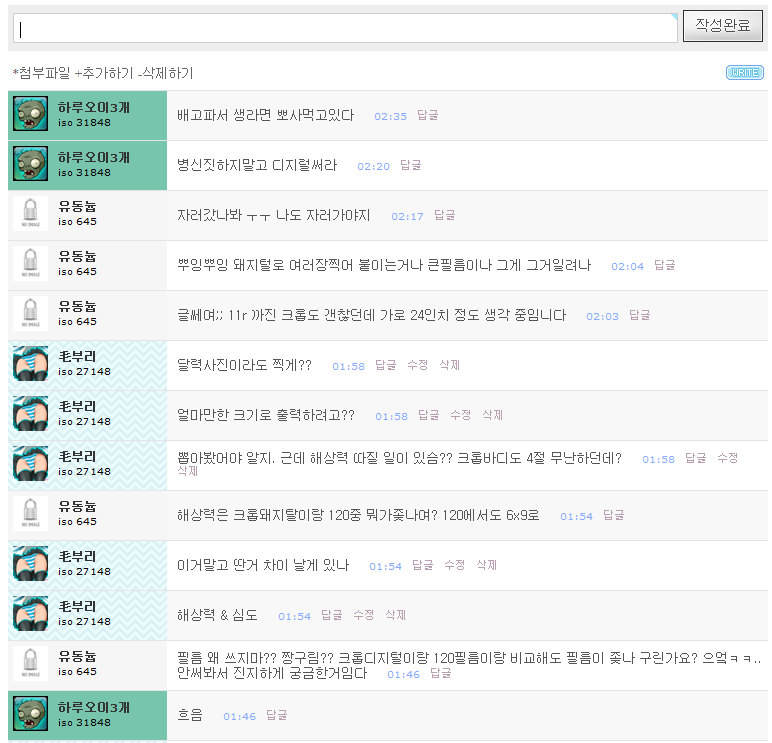
Task: Focus the comment text input field
Action: 345,28
